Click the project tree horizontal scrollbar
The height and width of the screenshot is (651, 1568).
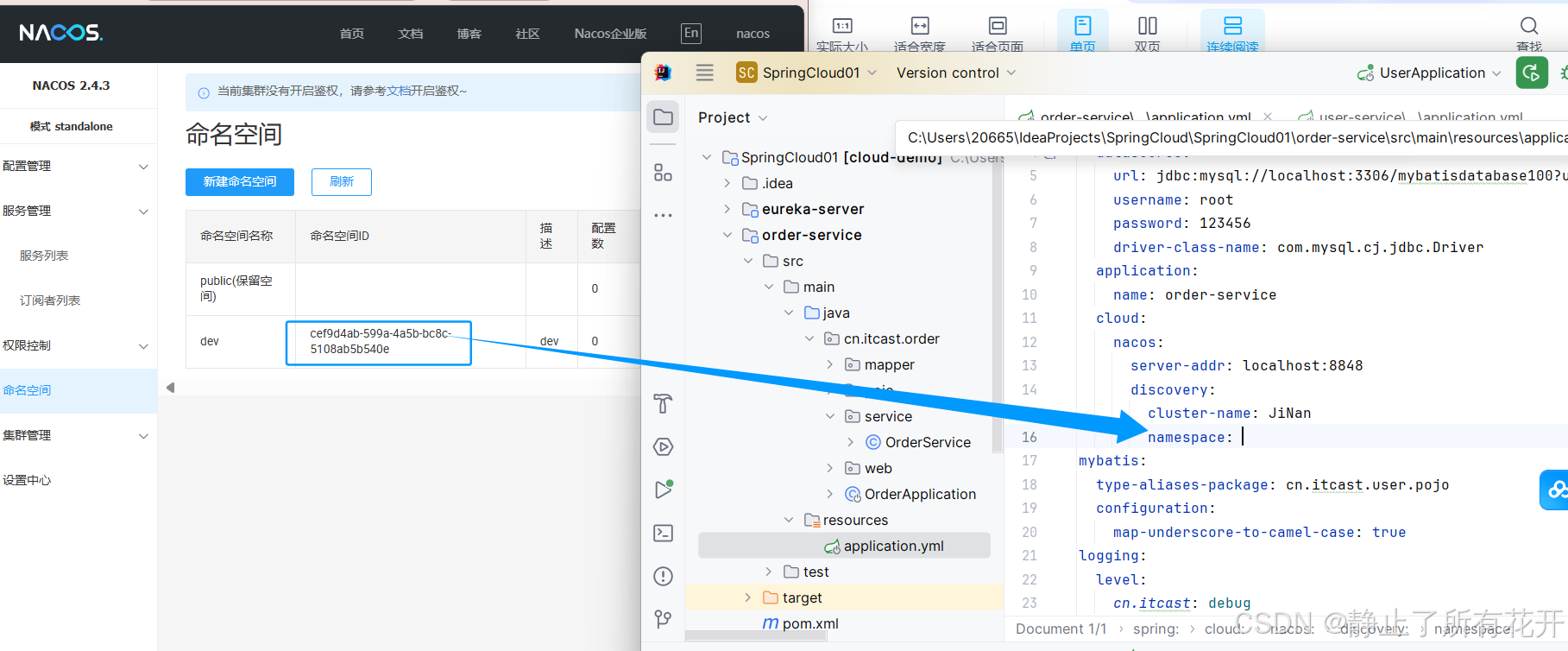(x=756, y=635)
